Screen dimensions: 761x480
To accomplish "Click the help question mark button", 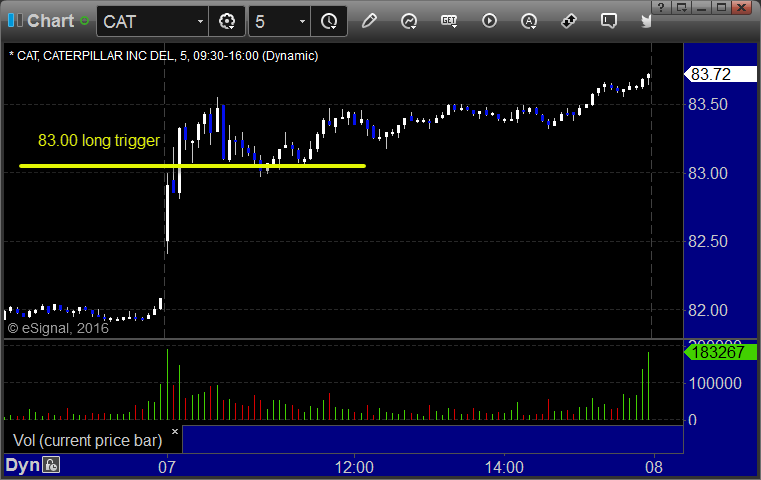I will click(661, 7).
